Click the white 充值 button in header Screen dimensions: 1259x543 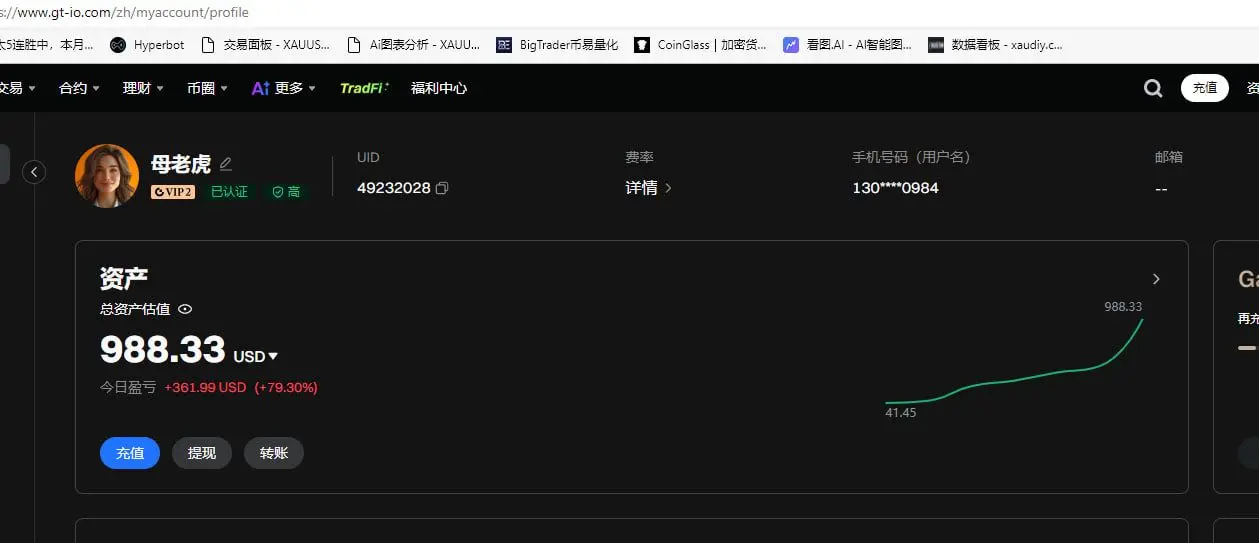(1205, 88)
